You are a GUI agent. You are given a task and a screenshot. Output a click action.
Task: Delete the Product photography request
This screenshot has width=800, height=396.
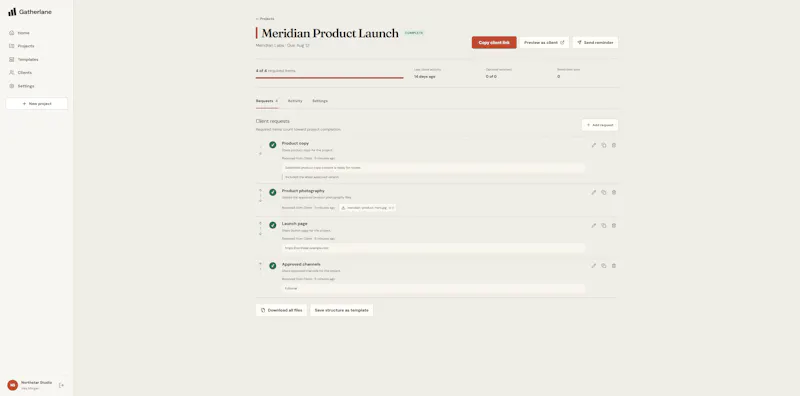click(614, 192)
